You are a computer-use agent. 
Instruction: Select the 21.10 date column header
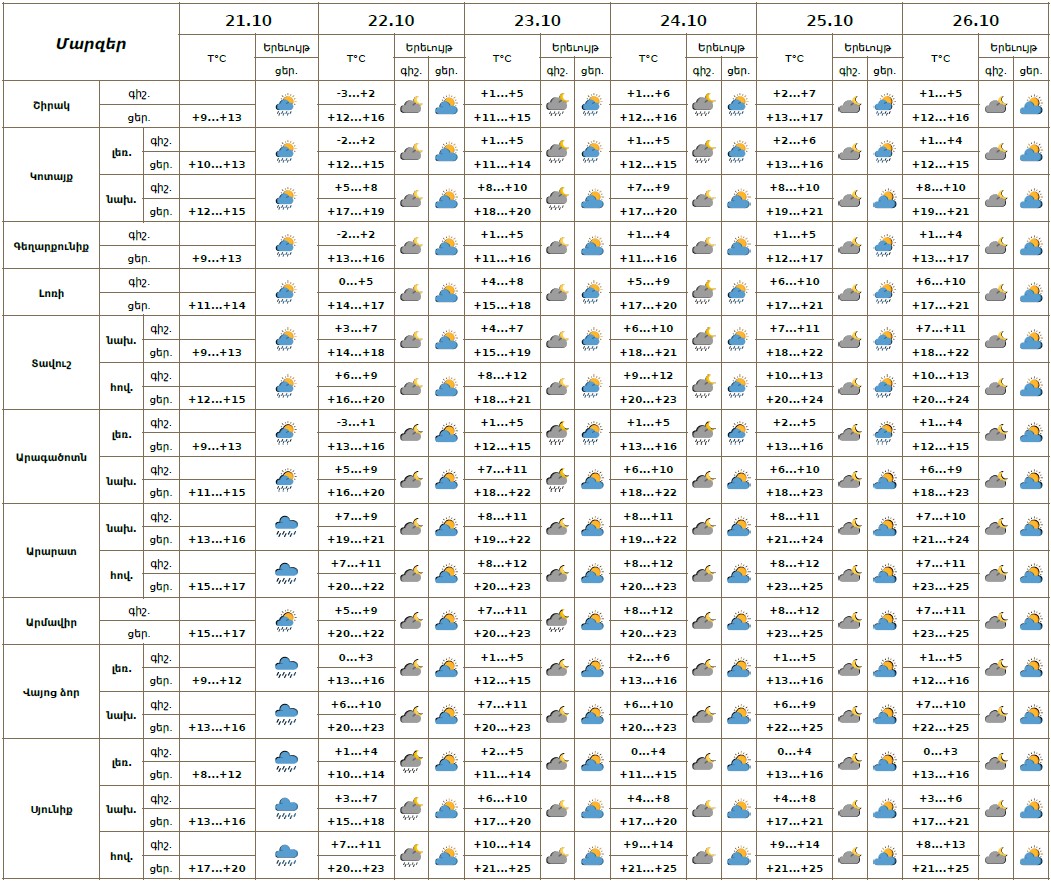point(248,20)
